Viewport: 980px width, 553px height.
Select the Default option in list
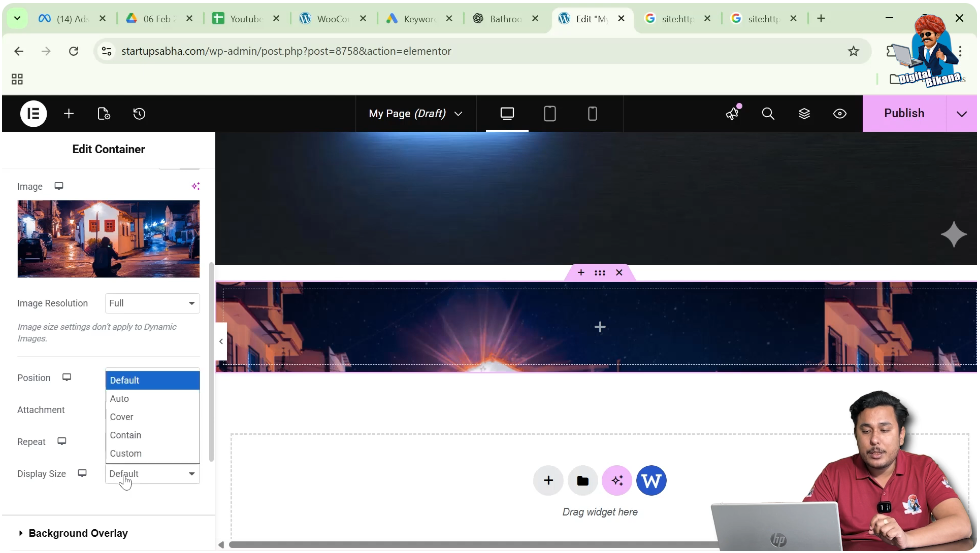tap(152, 380)
